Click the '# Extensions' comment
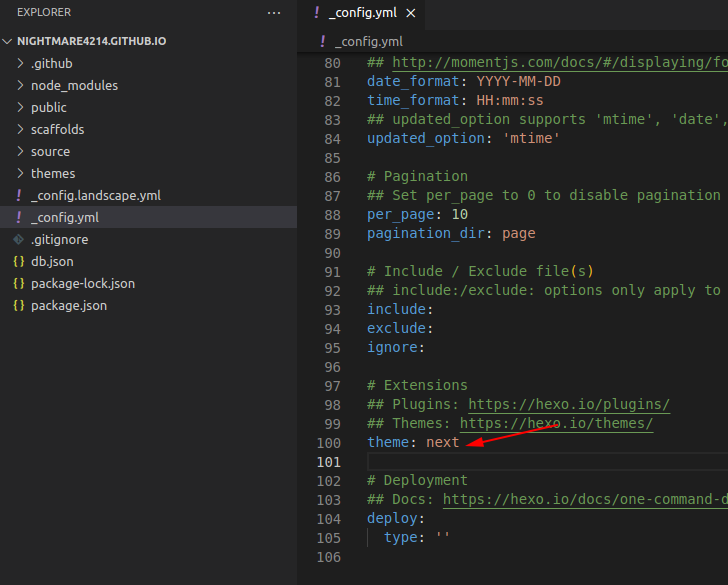This screenshot has height=585, width=728. [x=417, y=385]
